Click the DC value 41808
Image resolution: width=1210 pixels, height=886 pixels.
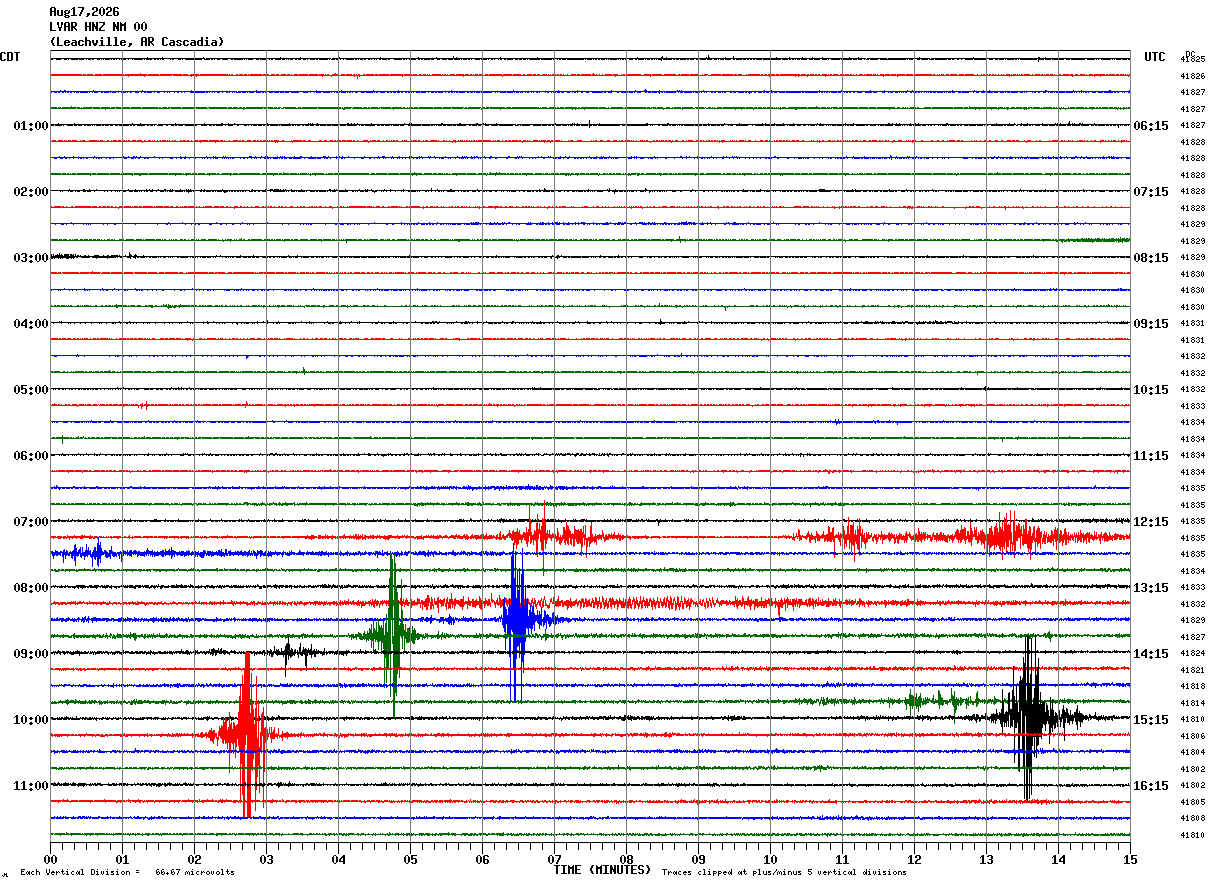[x=1193, y=818]
